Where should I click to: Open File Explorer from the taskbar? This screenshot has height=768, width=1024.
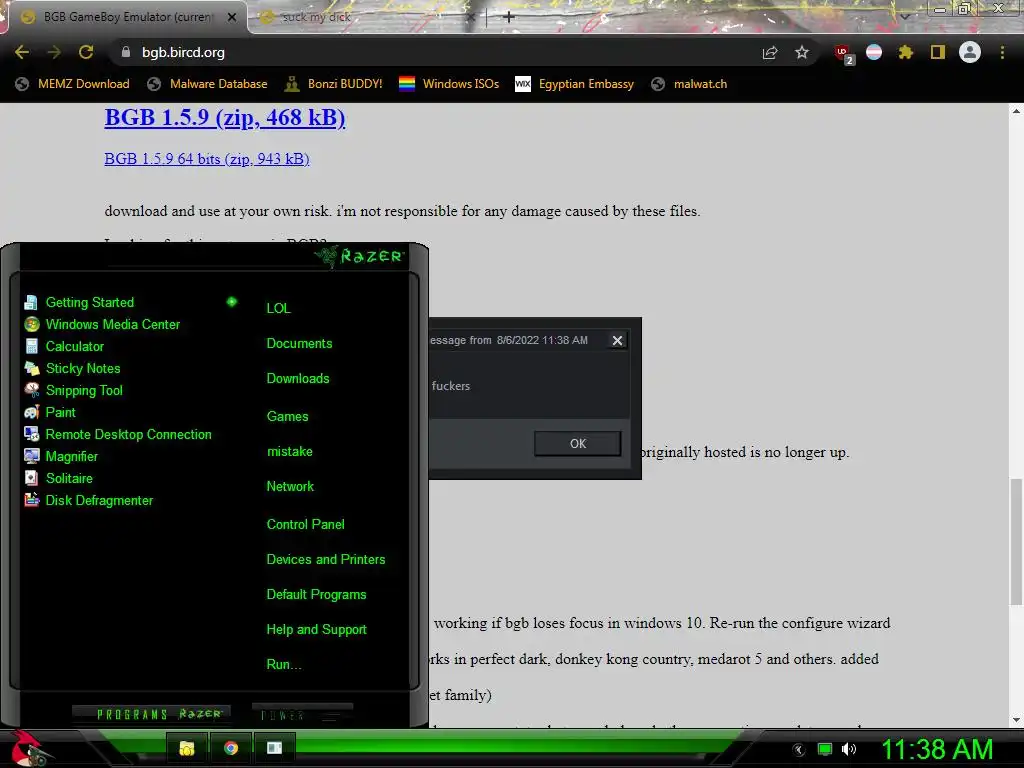pos(187,748)
